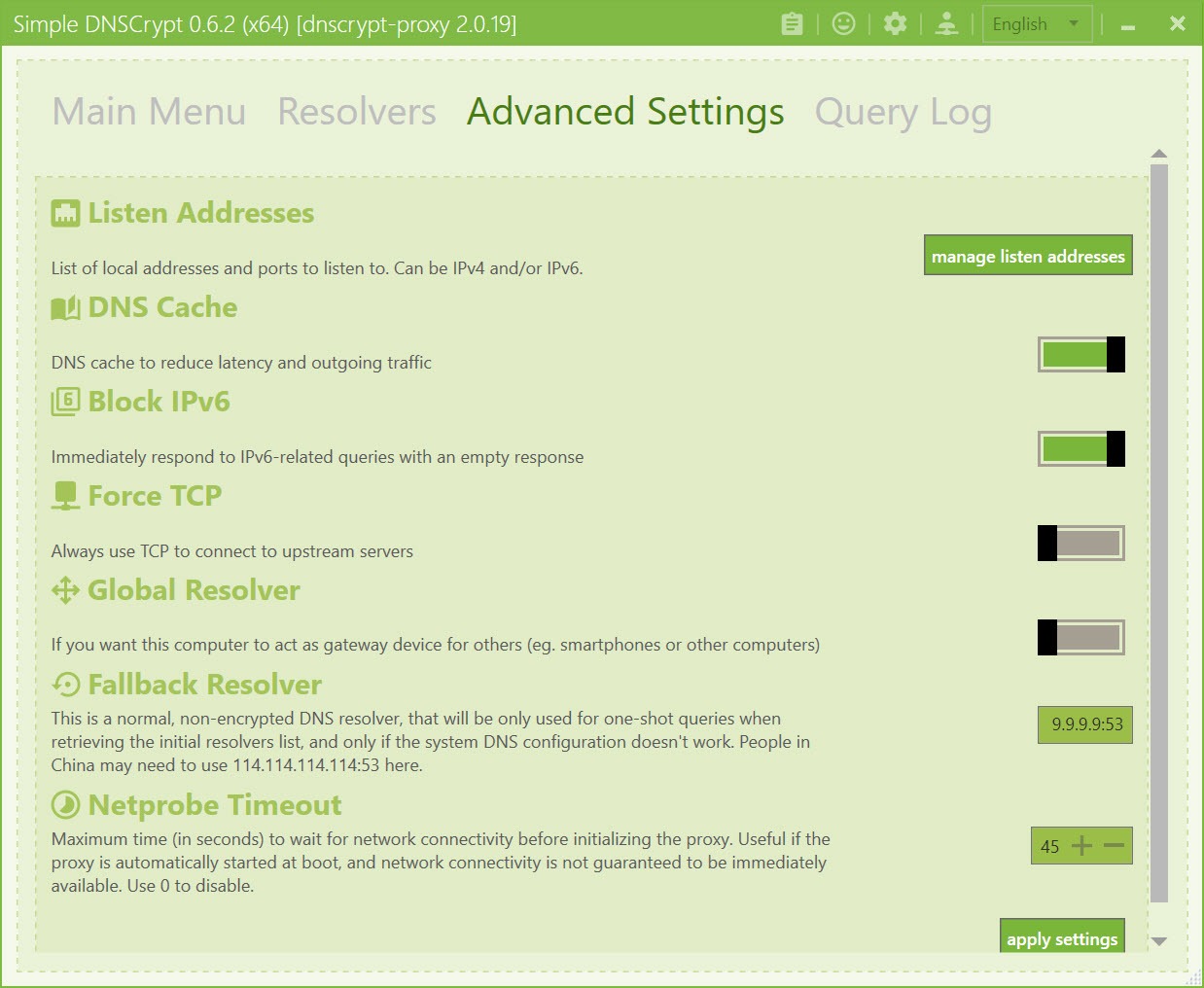The height and width of the screenshot is (988, 1204).
Task: Open settings via the gear icon
Action: tap(895, 23)
